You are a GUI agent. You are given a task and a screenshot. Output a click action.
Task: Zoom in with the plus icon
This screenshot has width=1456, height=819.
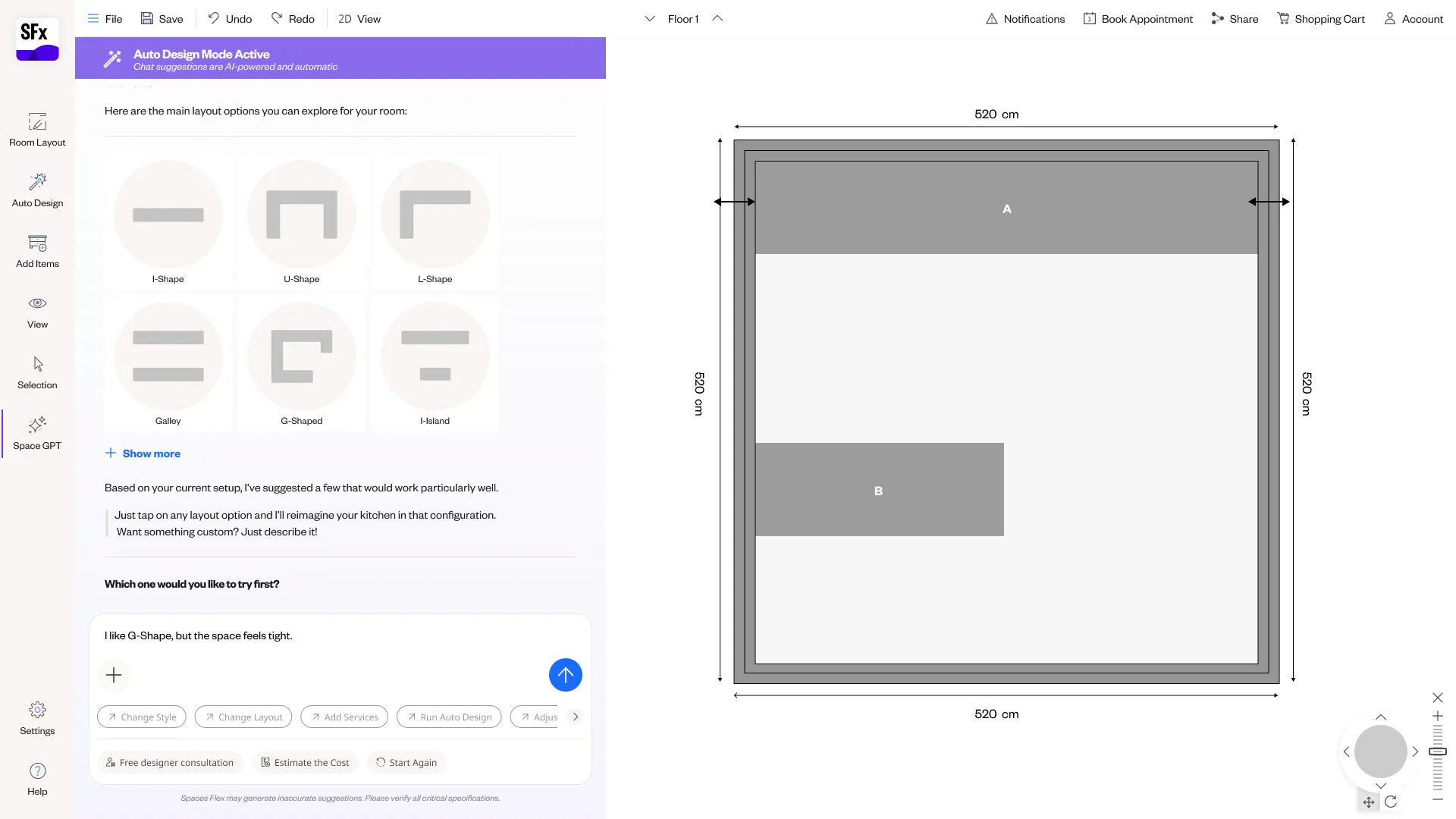pyautogui.click(x=1438, y=716)
